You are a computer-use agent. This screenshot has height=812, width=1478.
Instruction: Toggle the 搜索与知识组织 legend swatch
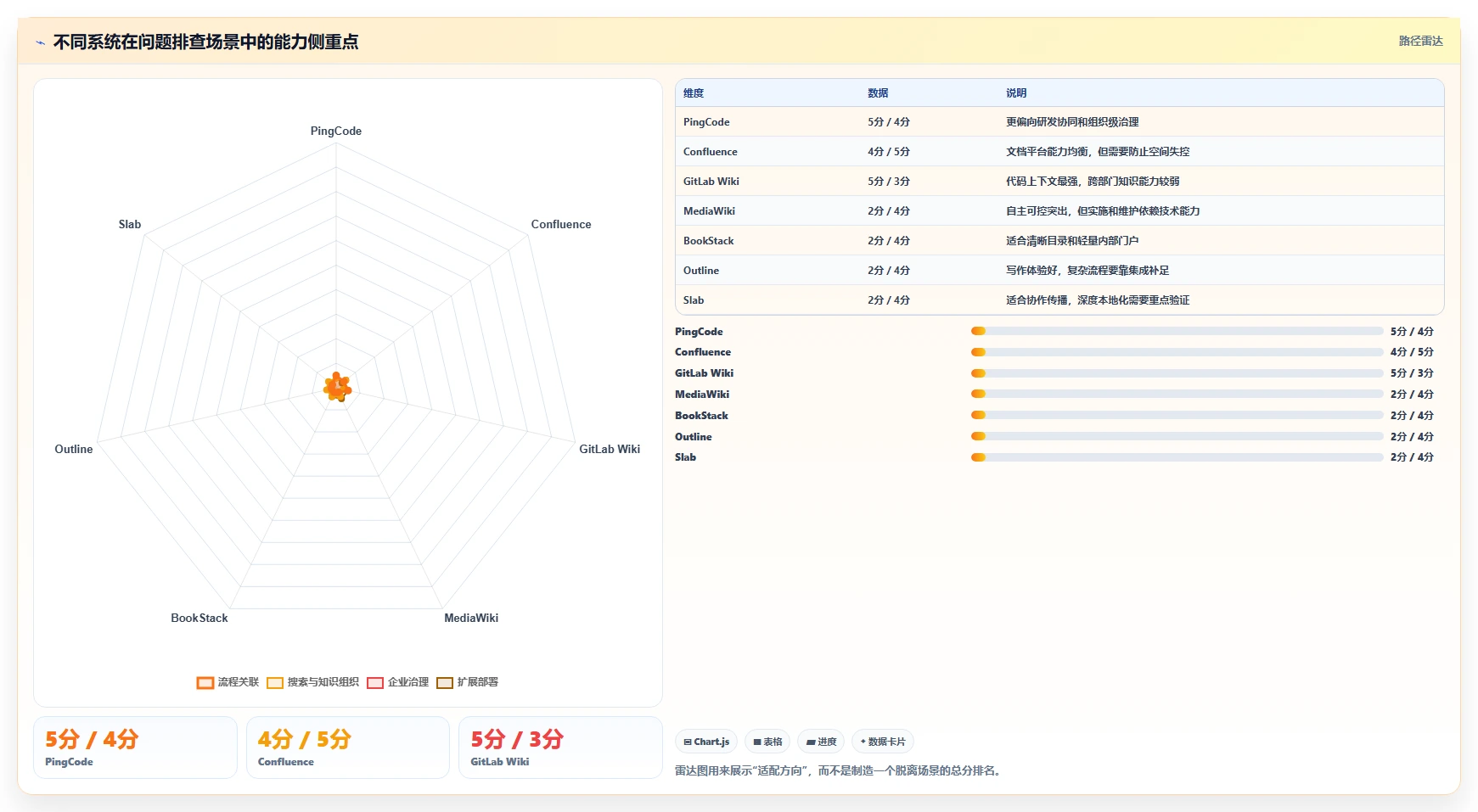pyautogui.click(x=275, y=683)
